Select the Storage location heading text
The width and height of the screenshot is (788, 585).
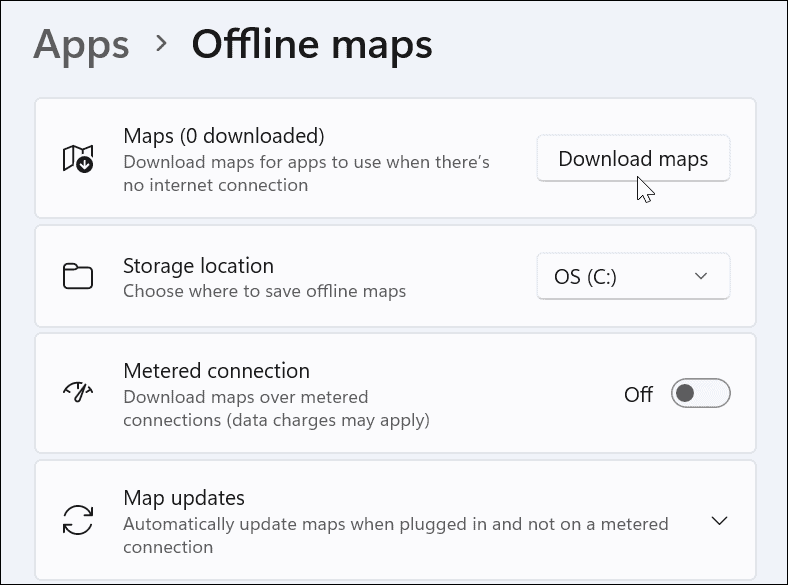(x=198, y=266)
